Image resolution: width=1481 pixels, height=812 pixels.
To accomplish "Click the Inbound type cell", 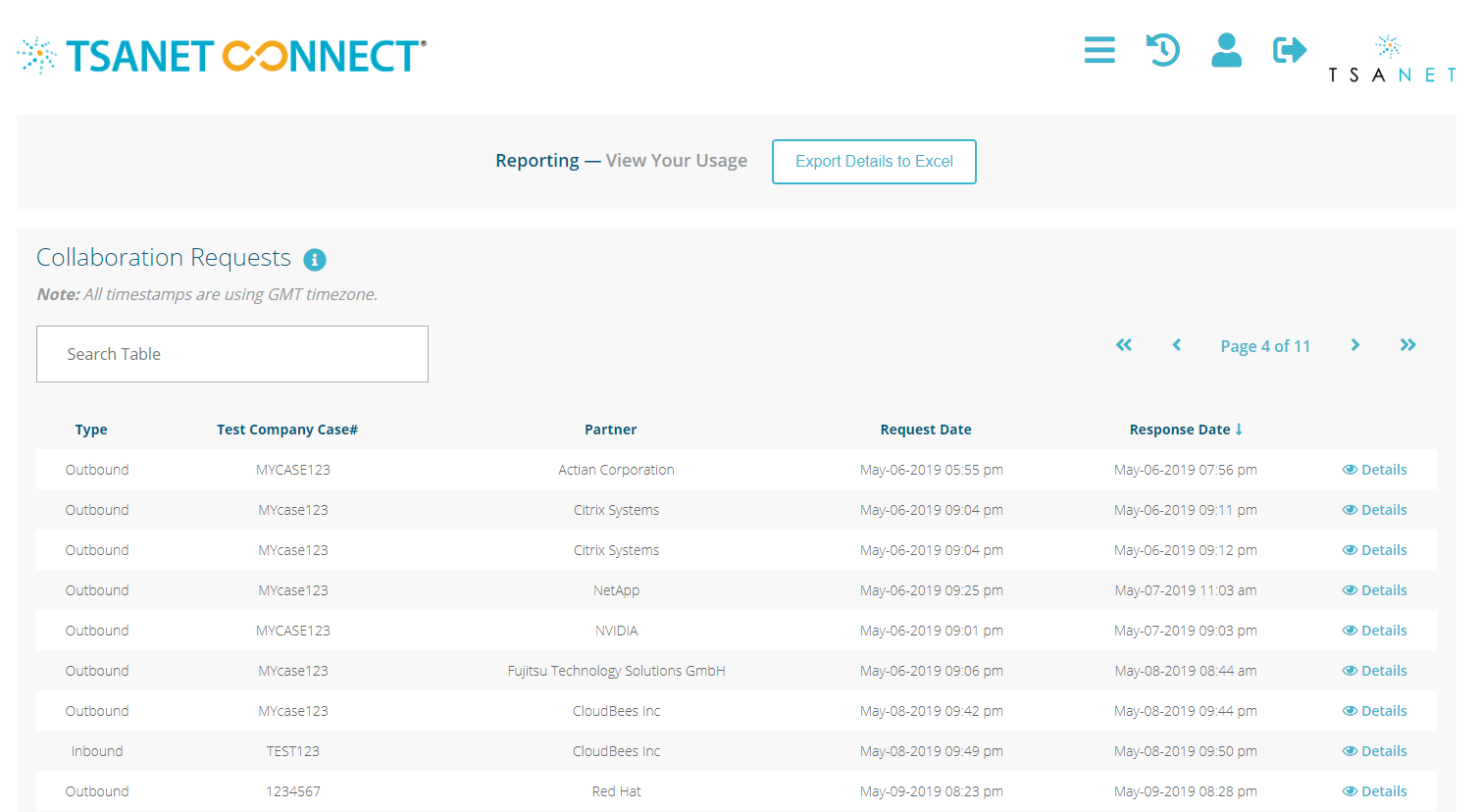I will 97,751.
